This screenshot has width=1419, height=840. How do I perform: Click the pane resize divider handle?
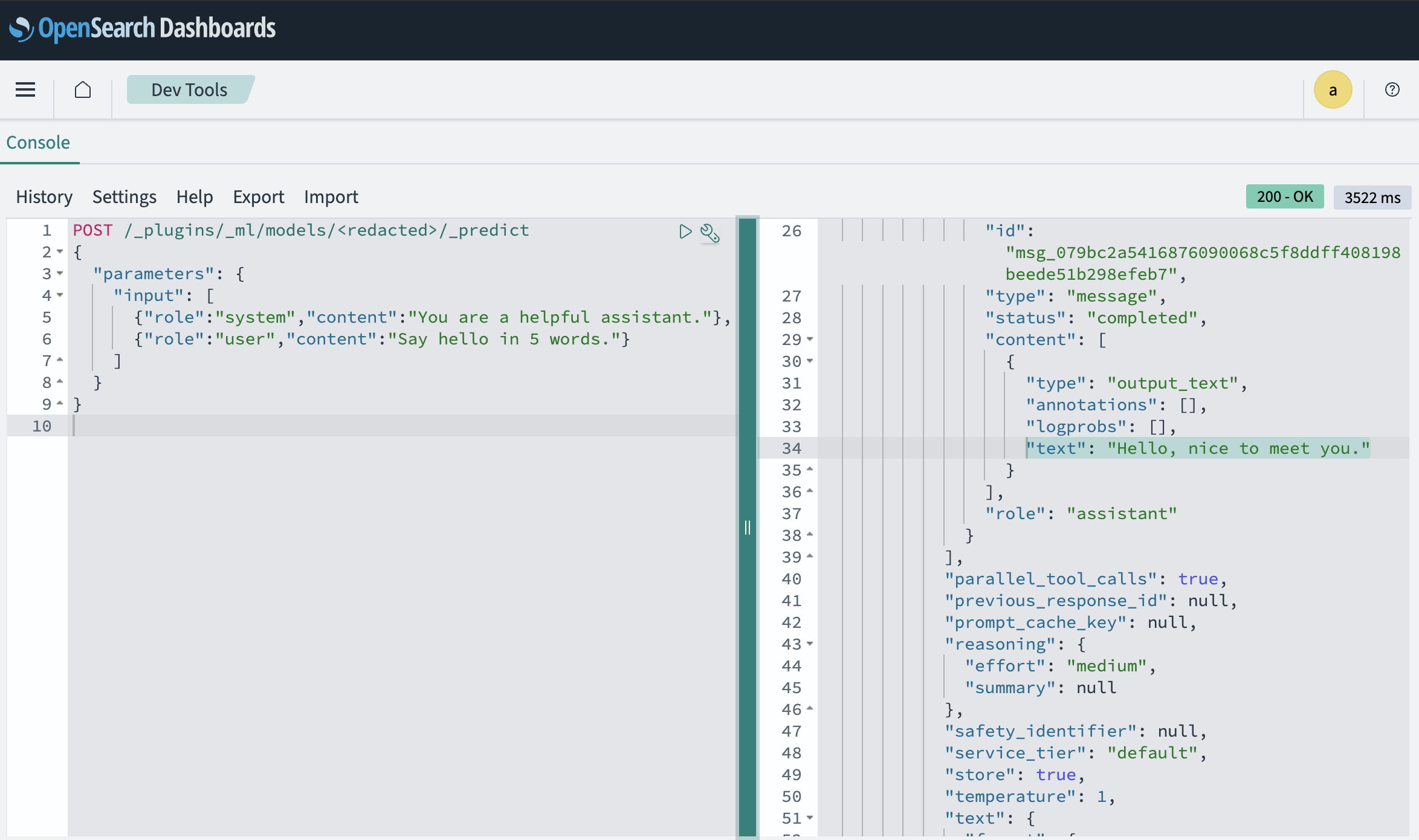748,528
